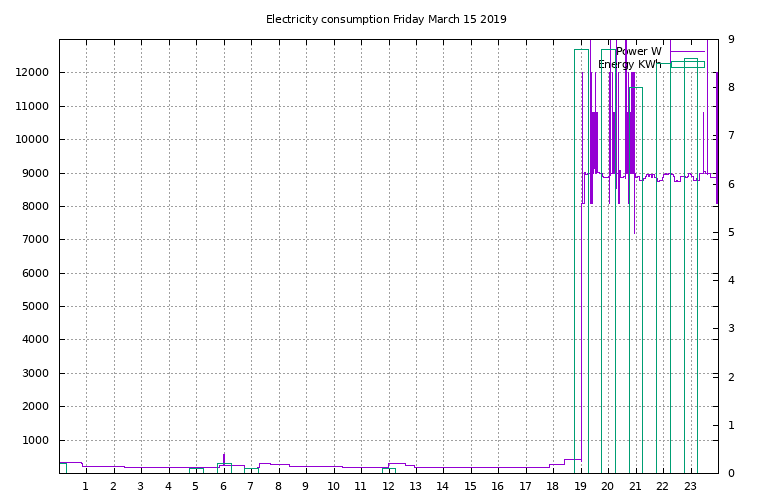Click hour label 5 on x-axis

(x=195, y=486)
